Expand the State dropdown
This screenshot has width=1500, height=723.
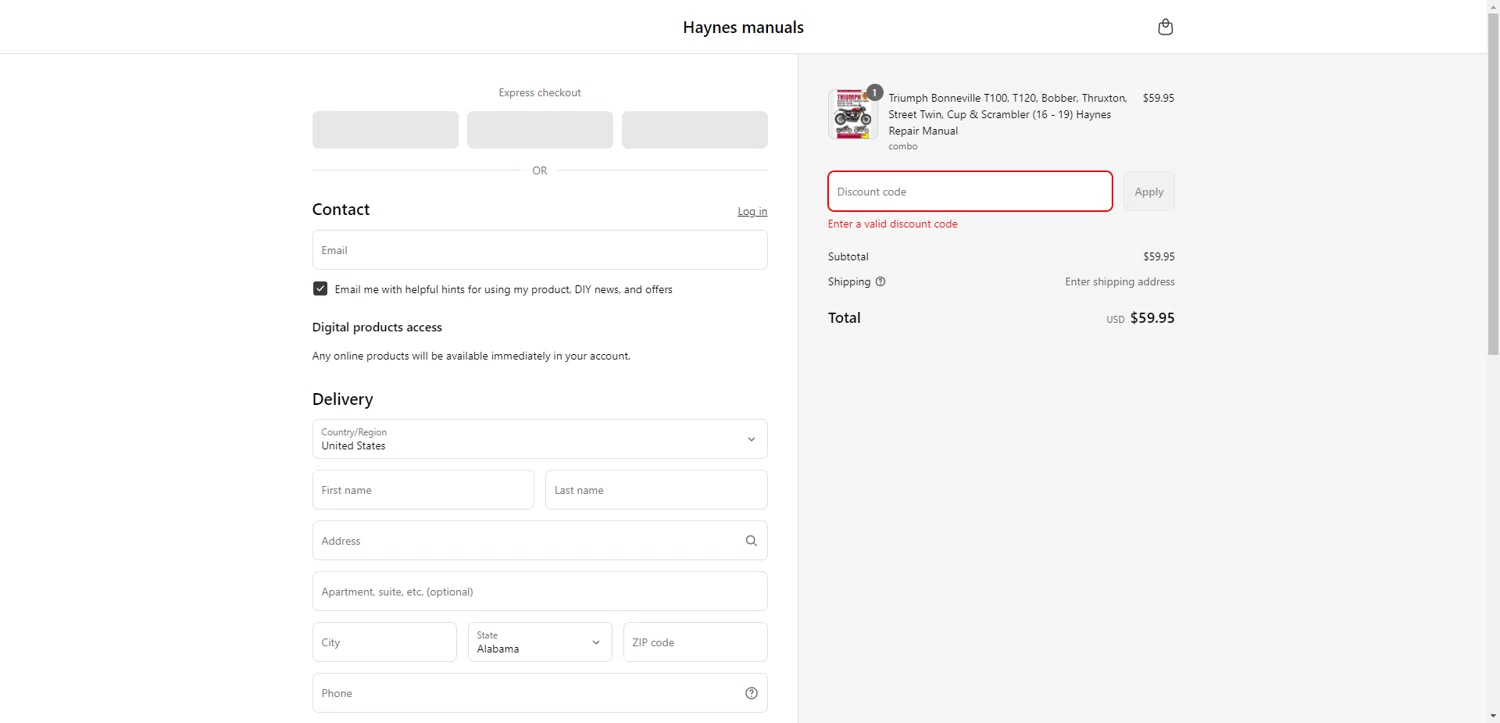[x=540, y=642]
